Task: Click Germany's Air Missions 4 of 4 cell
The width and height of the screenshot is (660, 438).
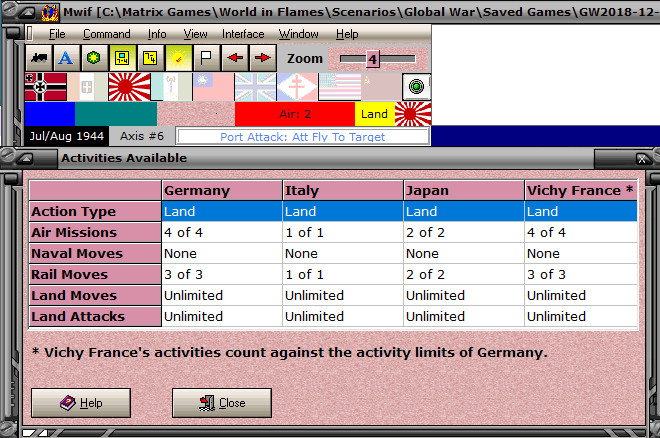Action: coord(222,232)
